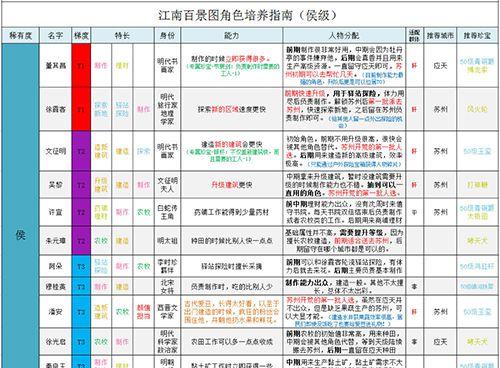Click the blue T3 cell beside 潘安

(81, 312)
